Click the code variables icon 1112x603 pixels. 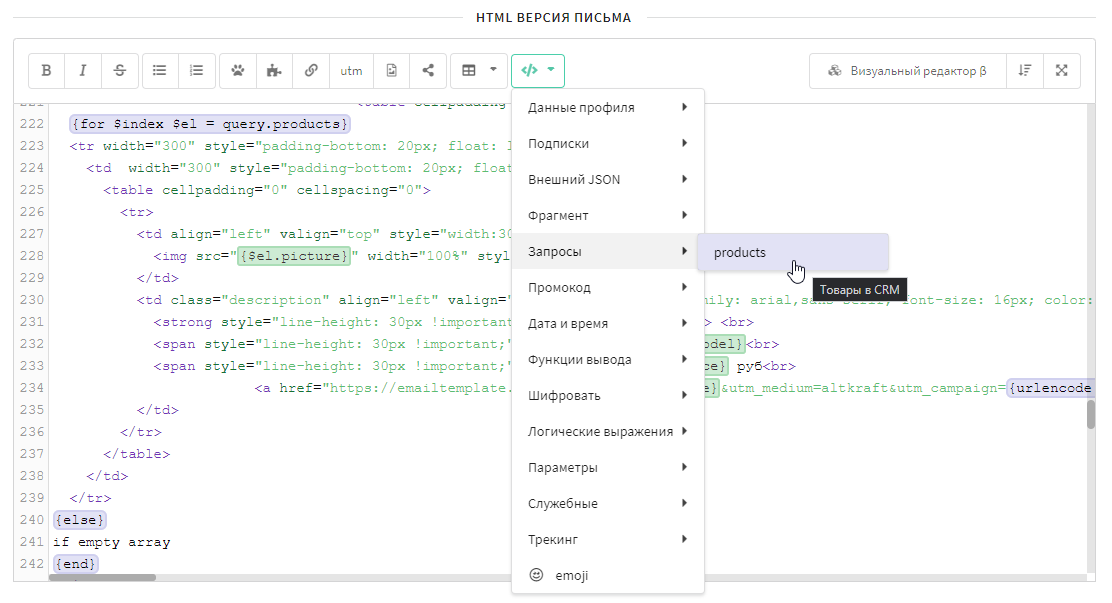coord(529,70)
